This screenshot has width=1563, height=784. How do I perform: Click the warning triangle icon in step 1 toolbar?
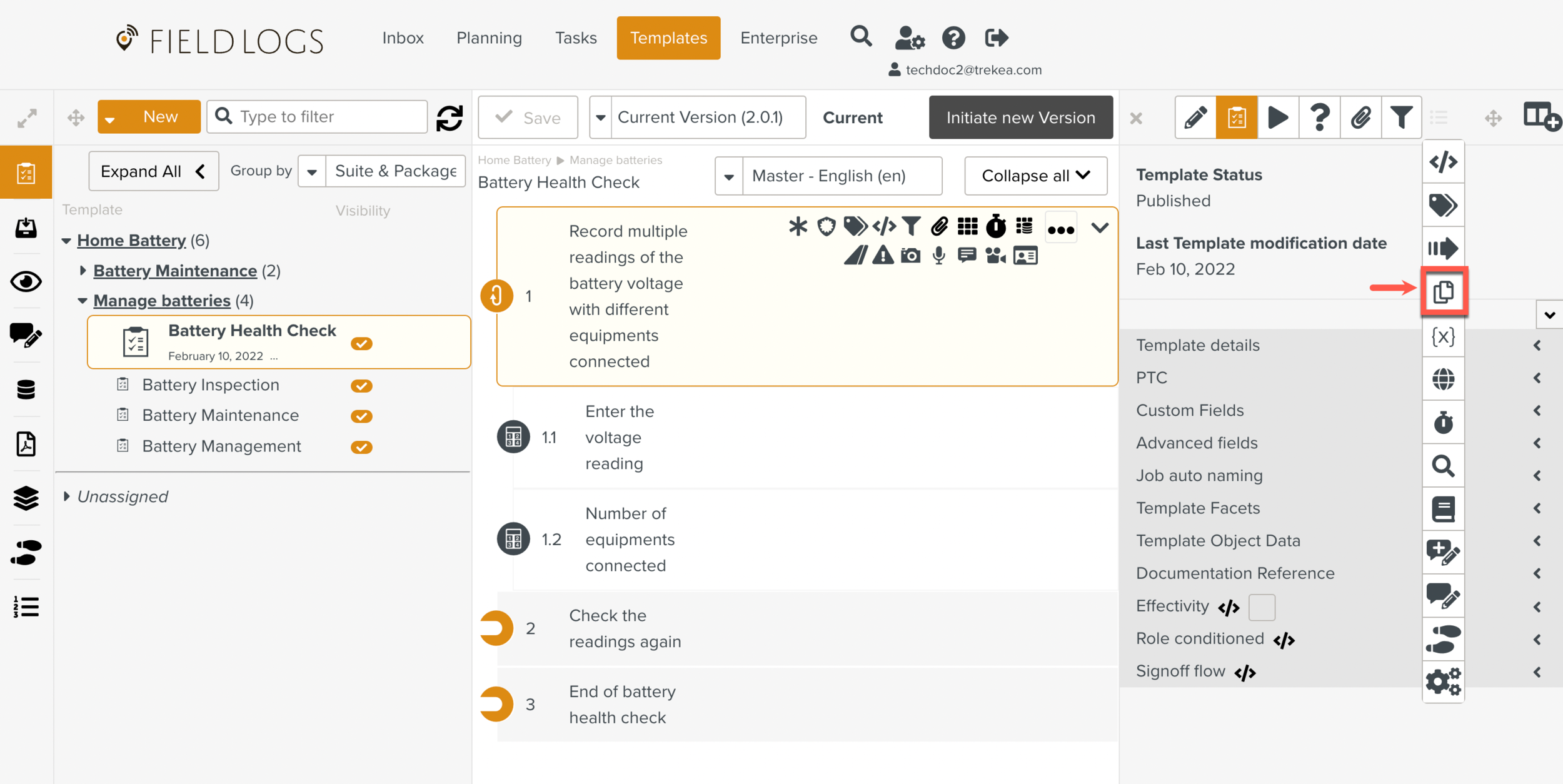[x=883, y=255]
